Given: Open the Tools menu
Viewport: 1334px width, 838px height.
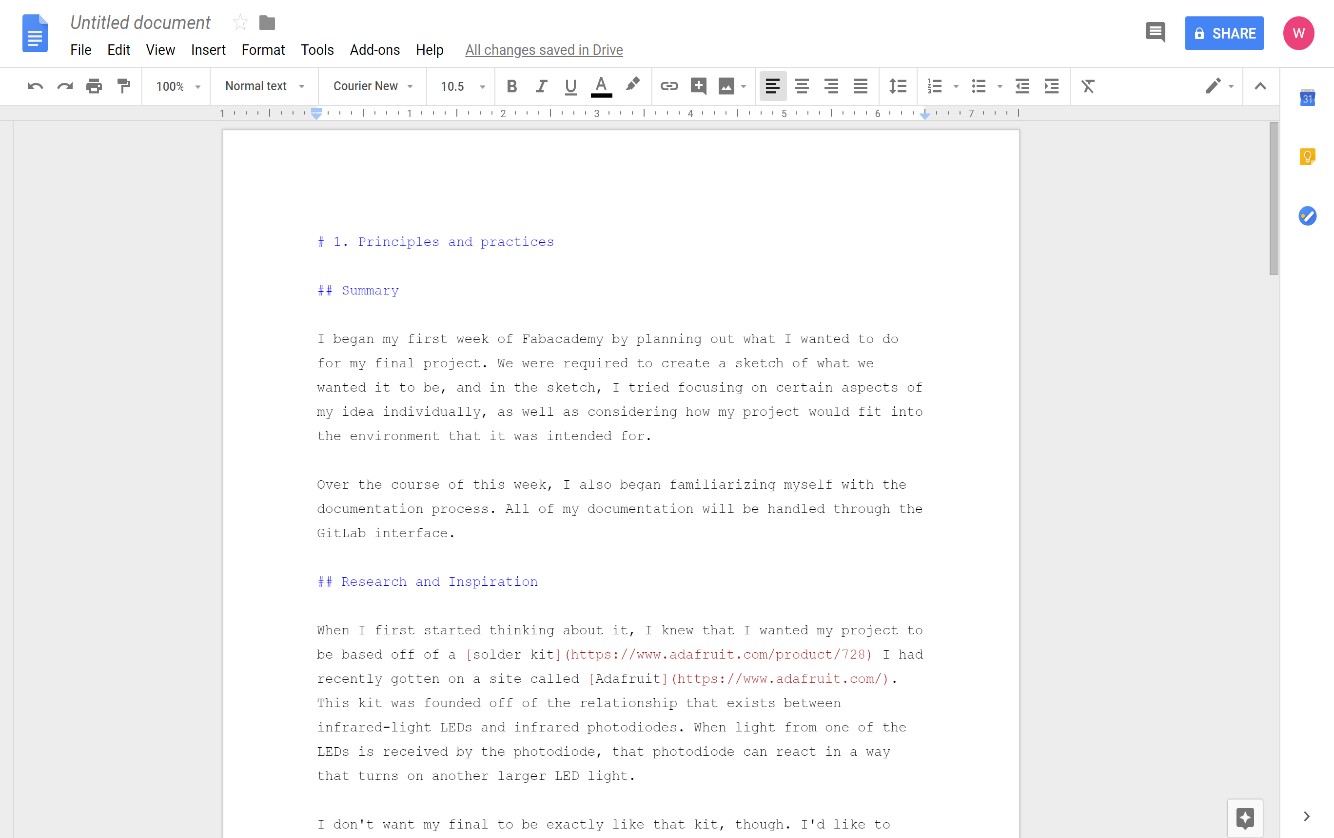Looking at the screenshot, I should pos(317,50).
